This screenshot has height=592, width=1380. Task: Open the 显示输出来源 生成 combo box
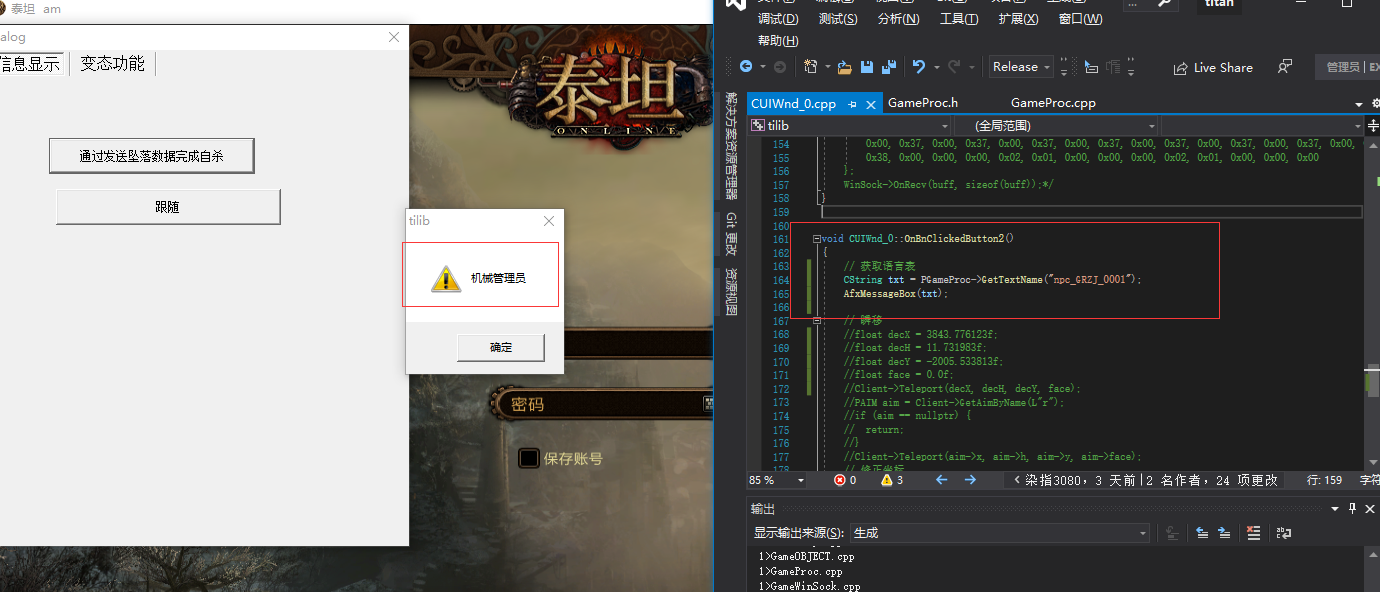pyautogui.click(x=998, y=533)
